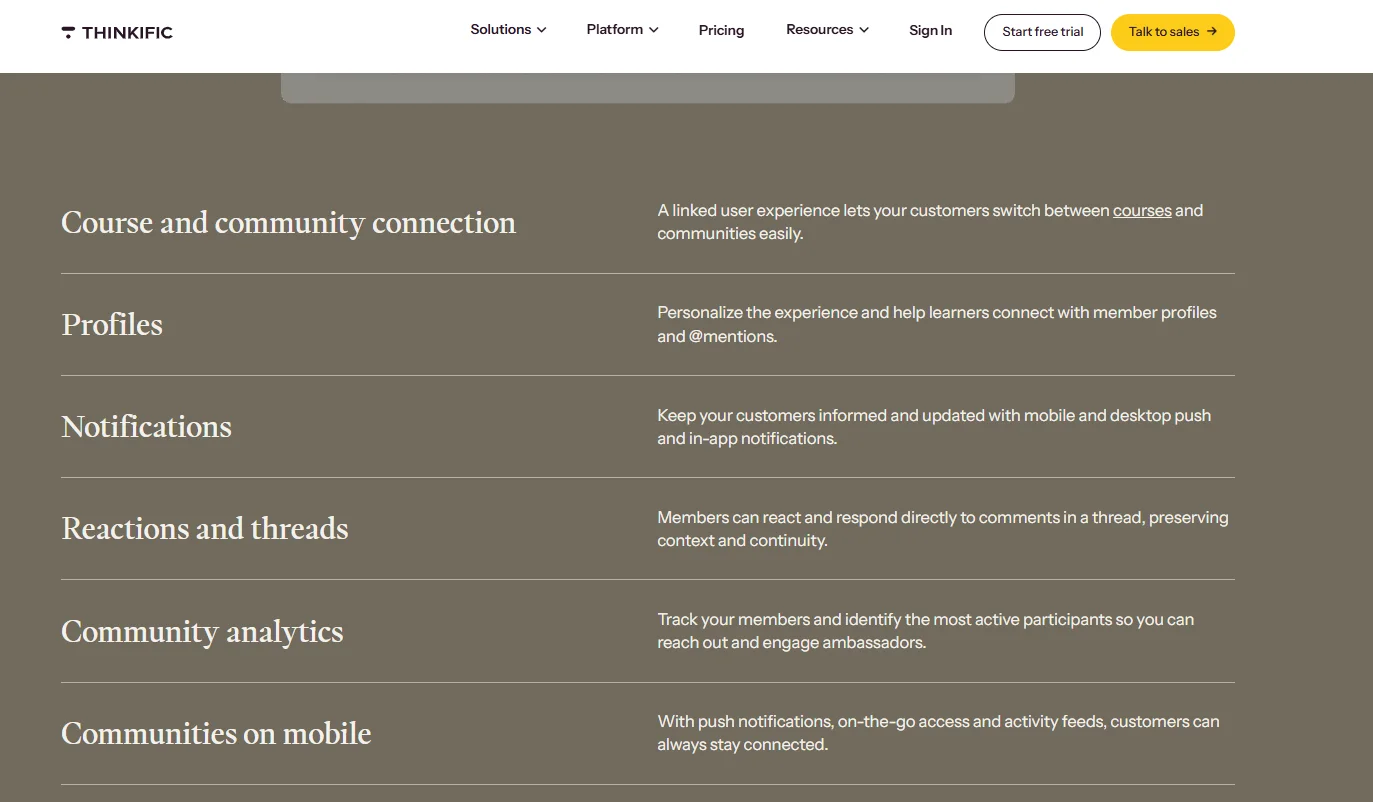Select the Profiles feature row

coord(111,324)
